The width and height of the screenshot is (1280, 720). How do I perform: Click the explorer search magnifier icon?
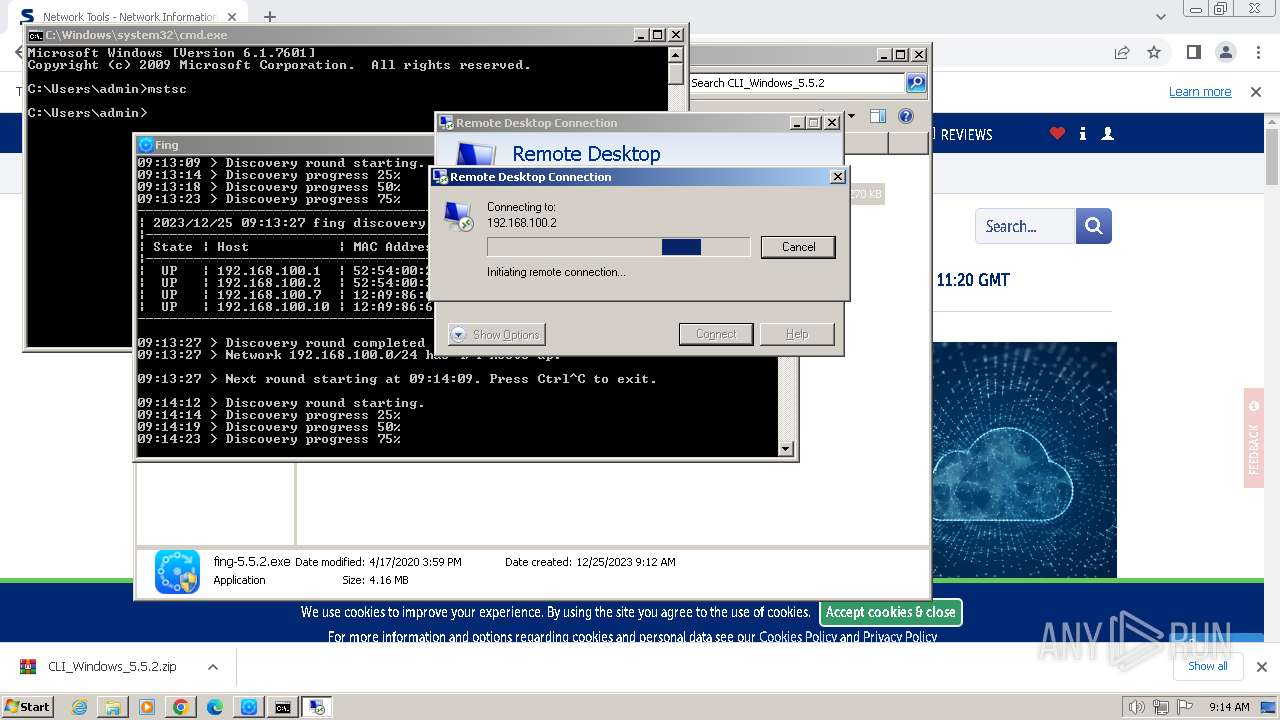click(x=916, y=83)
